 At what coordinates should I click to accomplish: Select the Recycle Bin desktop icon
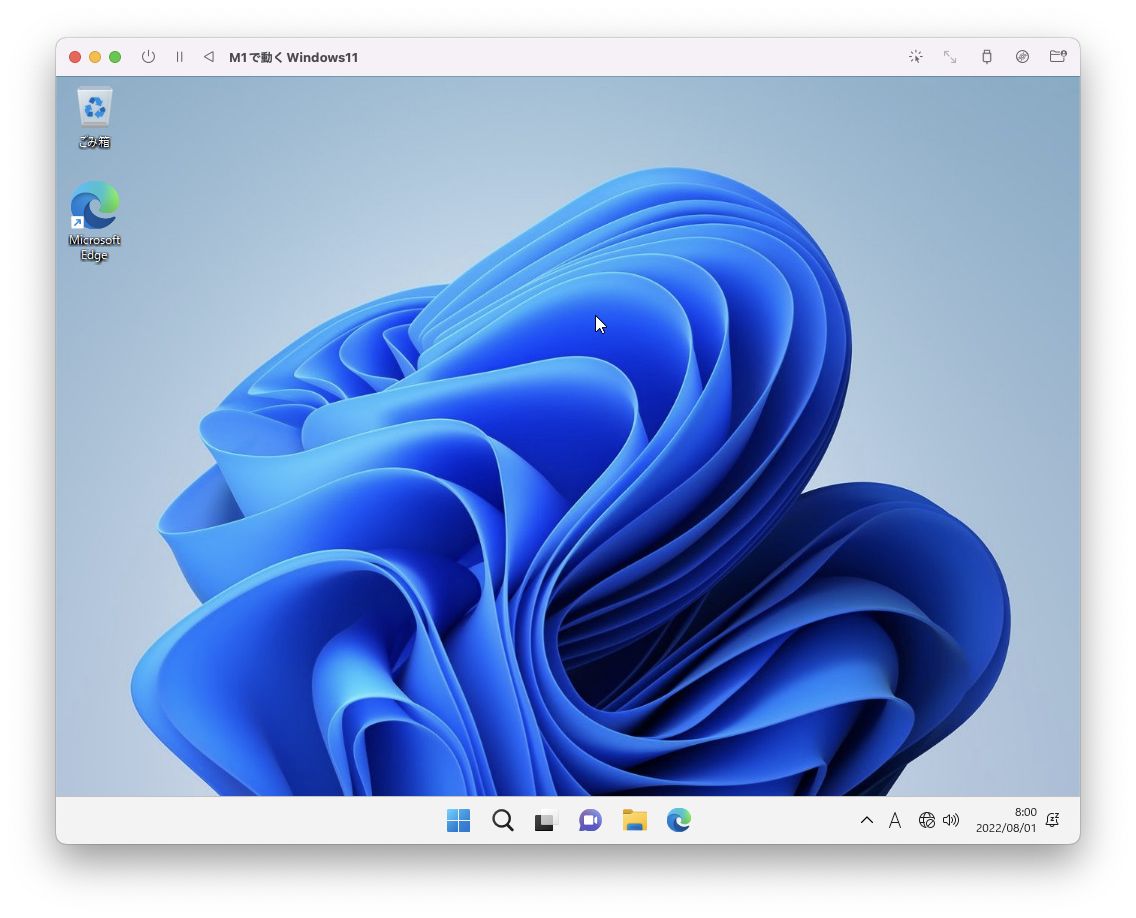(95, 118)
